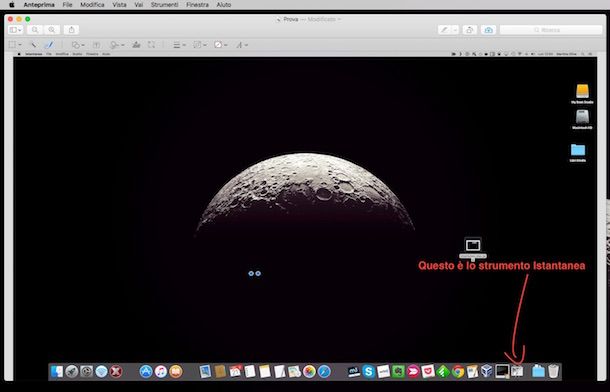Viewport: 610px width, 392px height.
Task: Click the System Preferences gear dock icon
Action: [x=86, y=371]
